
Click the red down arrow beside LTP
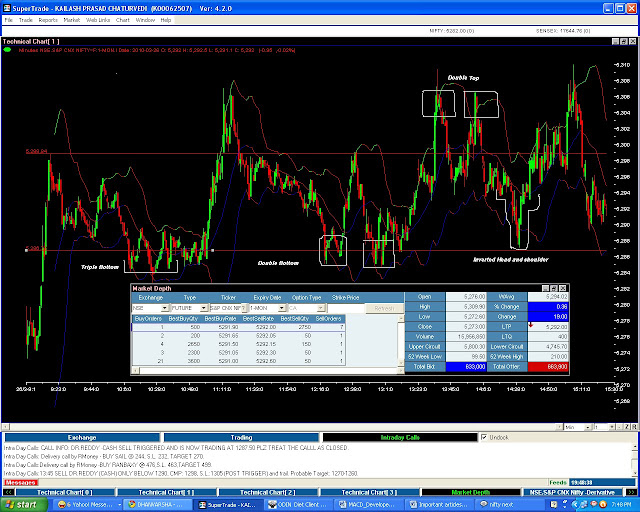point(531,325)
